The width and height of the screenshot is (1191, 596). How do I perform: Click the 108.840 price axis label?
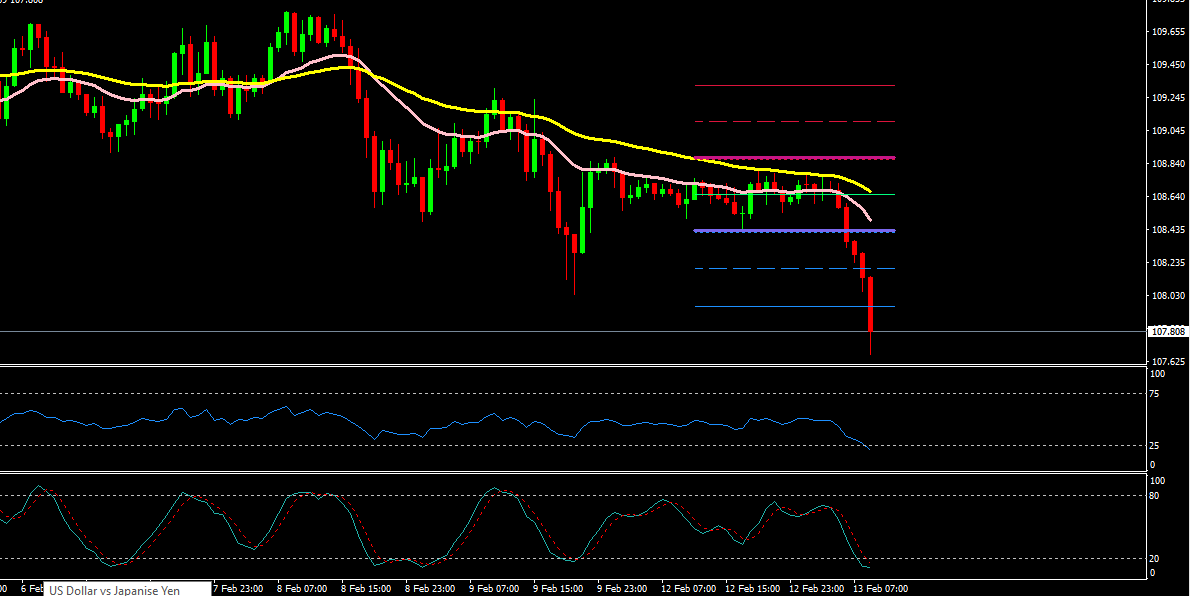click(x=1169, y=164)
